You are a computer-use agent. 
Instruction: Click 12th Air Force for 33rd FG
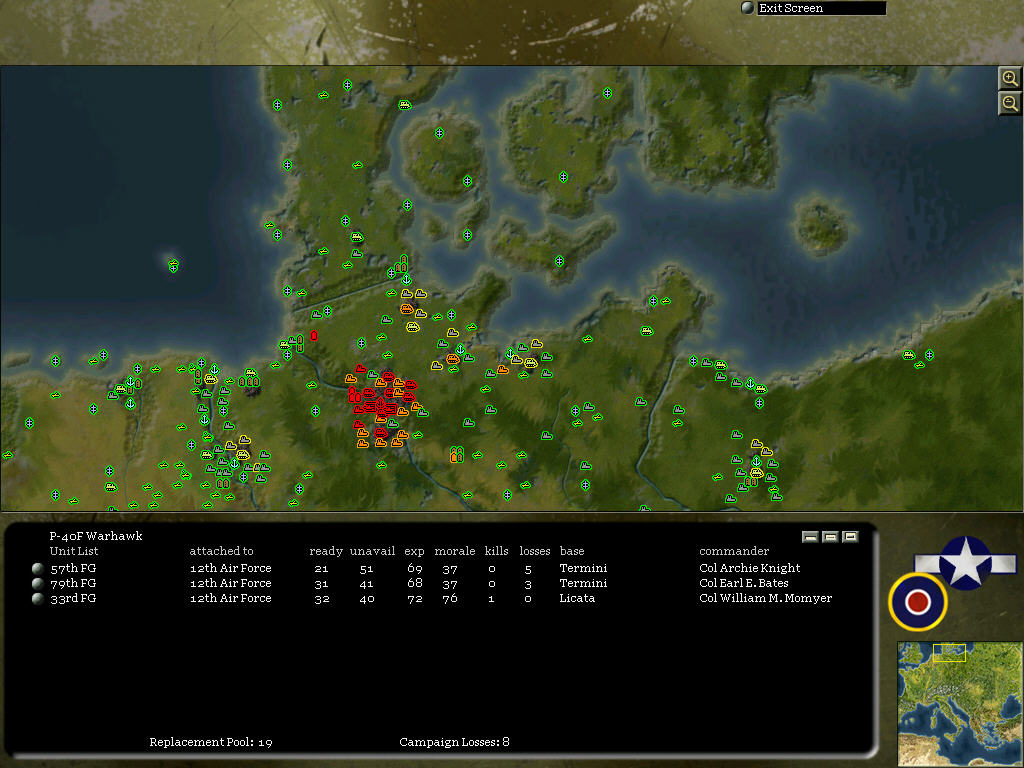tap(231, 598)
